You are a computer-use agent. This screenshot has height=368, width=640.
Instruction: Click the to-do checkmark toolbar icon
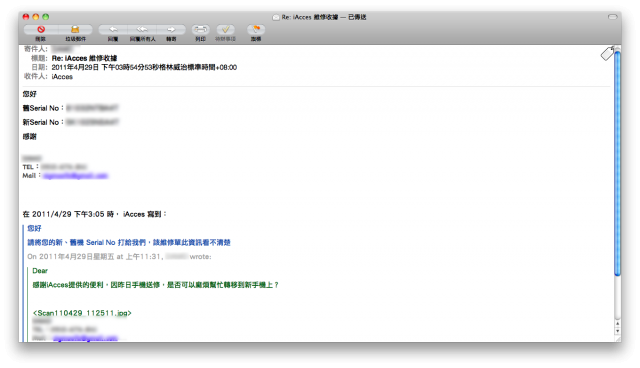click(x=225, y=29)
